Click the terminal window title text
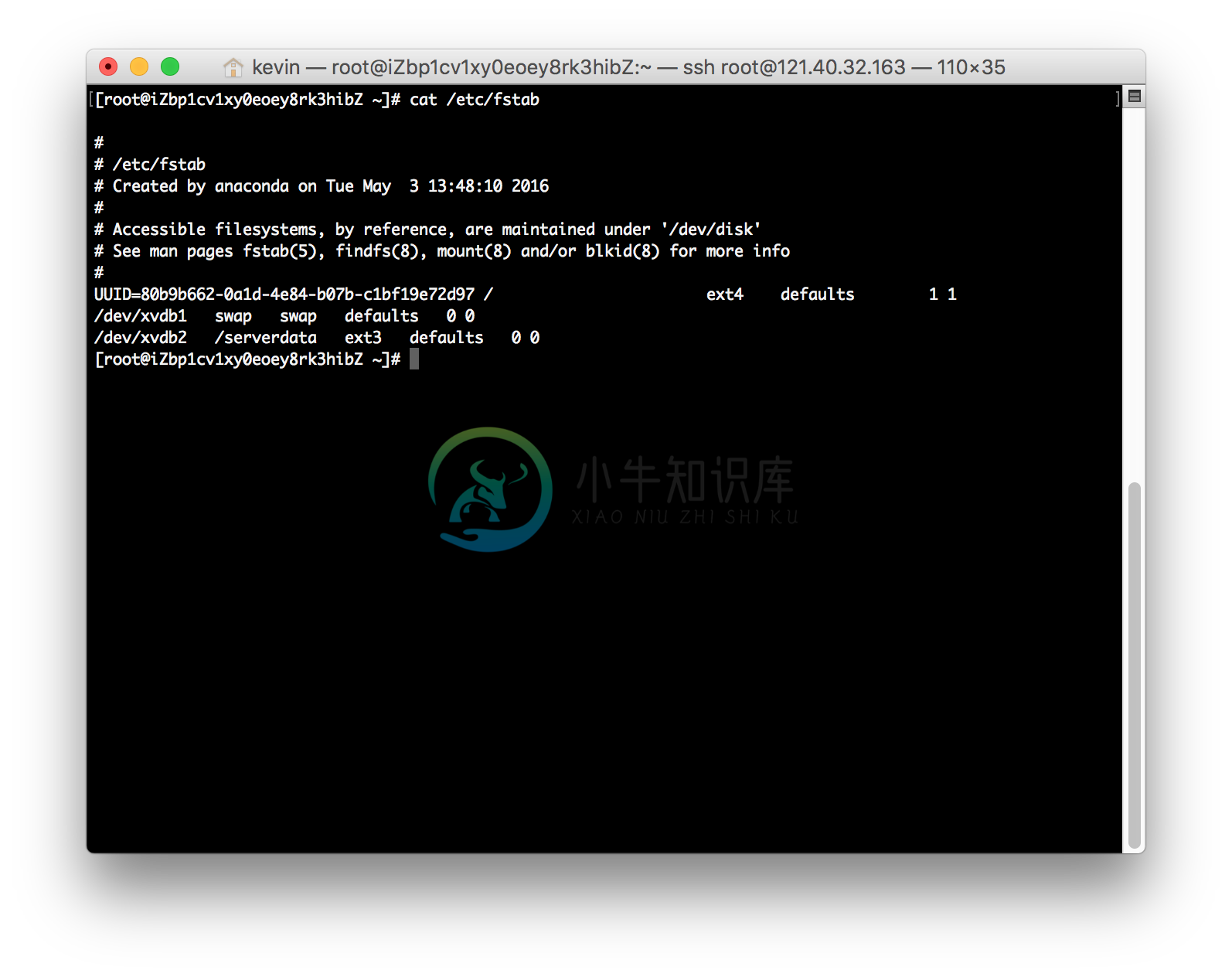The height and width of the screenshot is (977, 1232). pyautogui.click(x=628, y=67)
